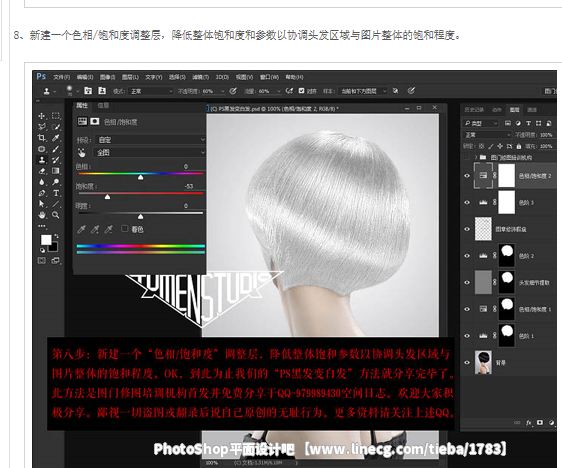Click the first eyedropper in Properties panel
This screenshot has width=562, height=468.
[81, 229]
